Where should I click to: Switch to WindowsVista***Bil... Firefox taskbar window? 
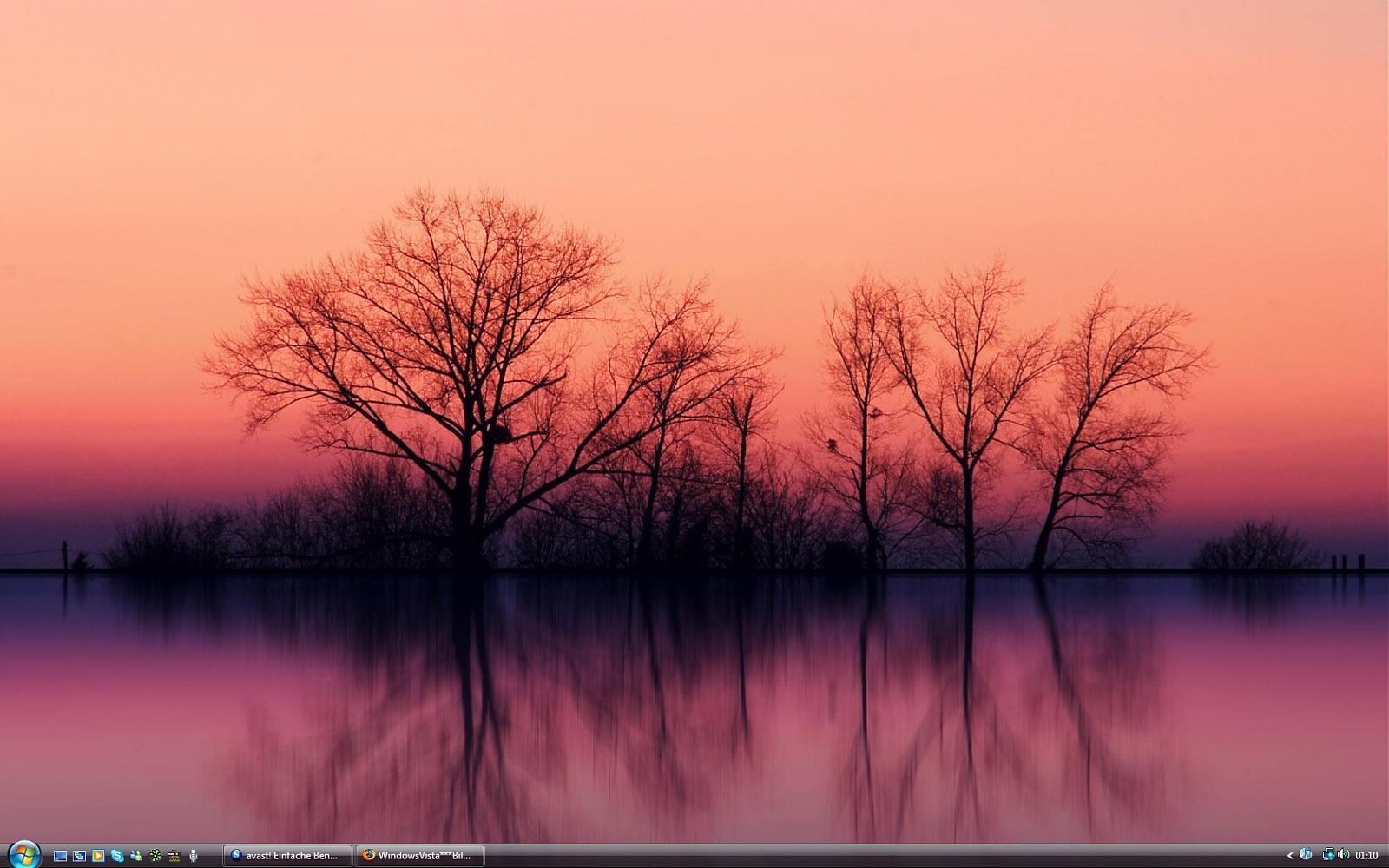[420, 856]
